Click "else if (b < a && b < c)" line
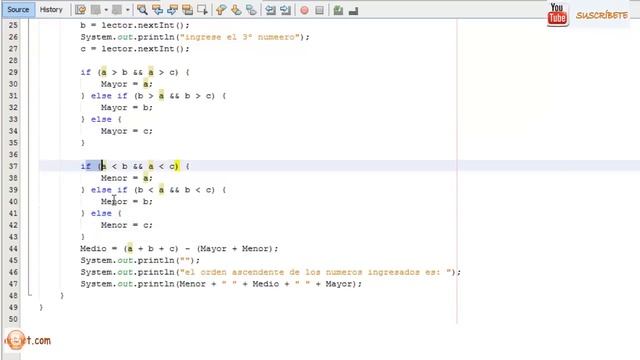 153,190
